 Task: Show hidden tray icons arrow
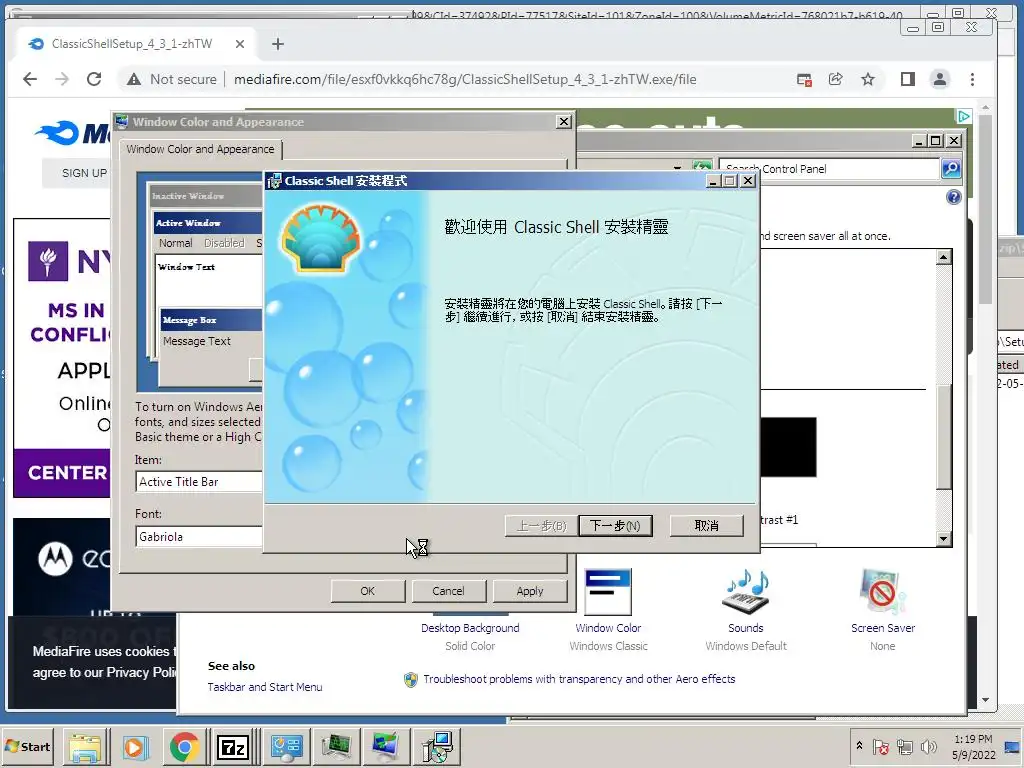click(x=859, y=746)
